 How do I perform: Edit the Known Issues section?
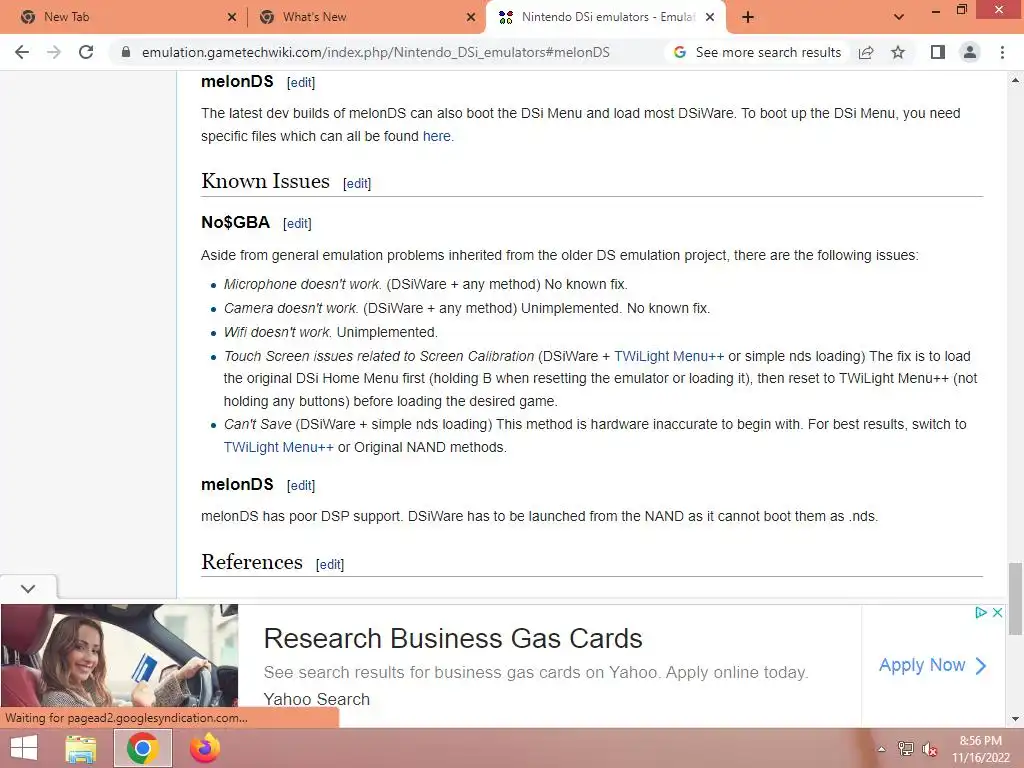click(357, 184)
